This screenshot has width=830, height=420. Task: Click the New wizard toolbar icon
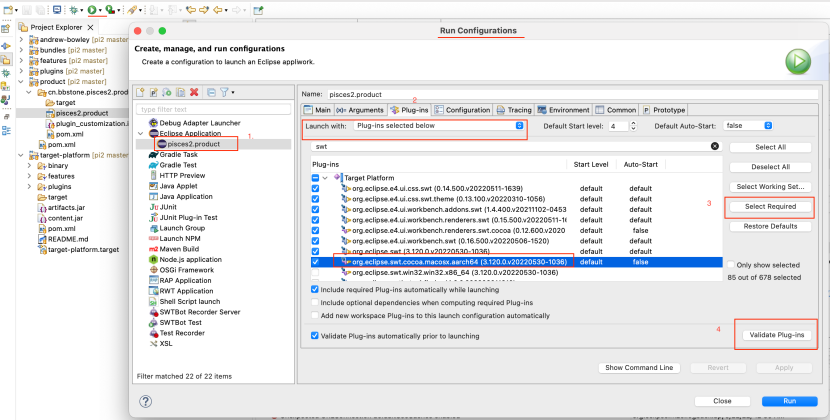click(7, 10)
